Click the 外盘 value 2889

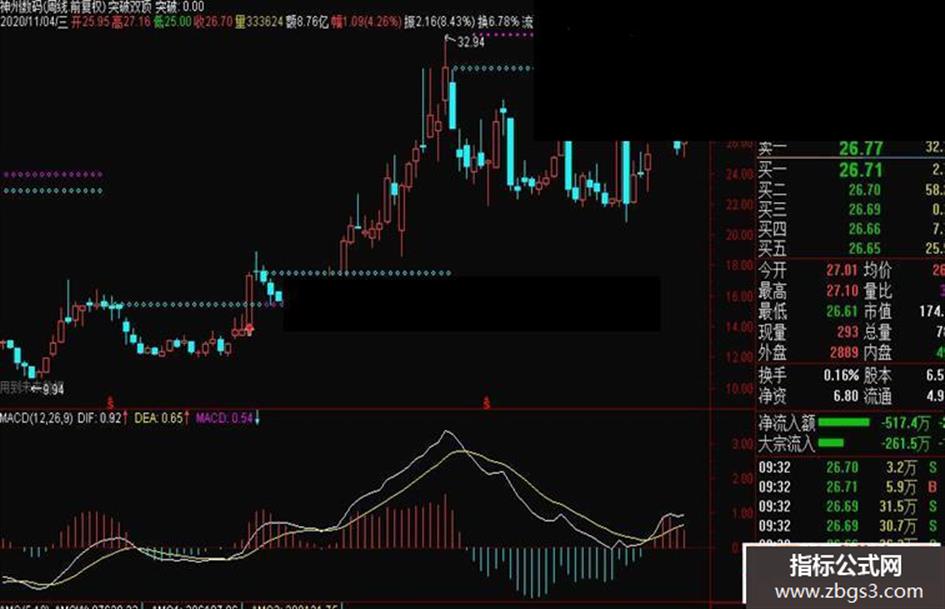point(844,352)
